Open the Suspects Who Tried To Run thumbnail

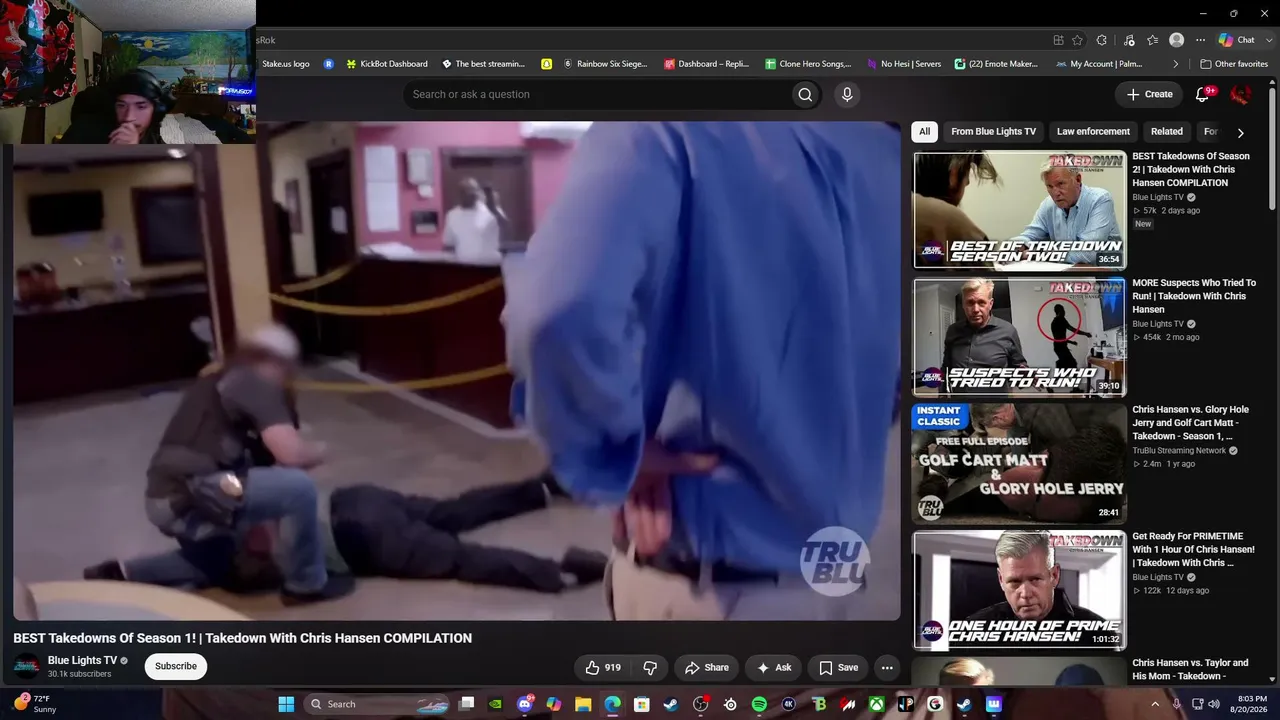(x=1019, y=336)
